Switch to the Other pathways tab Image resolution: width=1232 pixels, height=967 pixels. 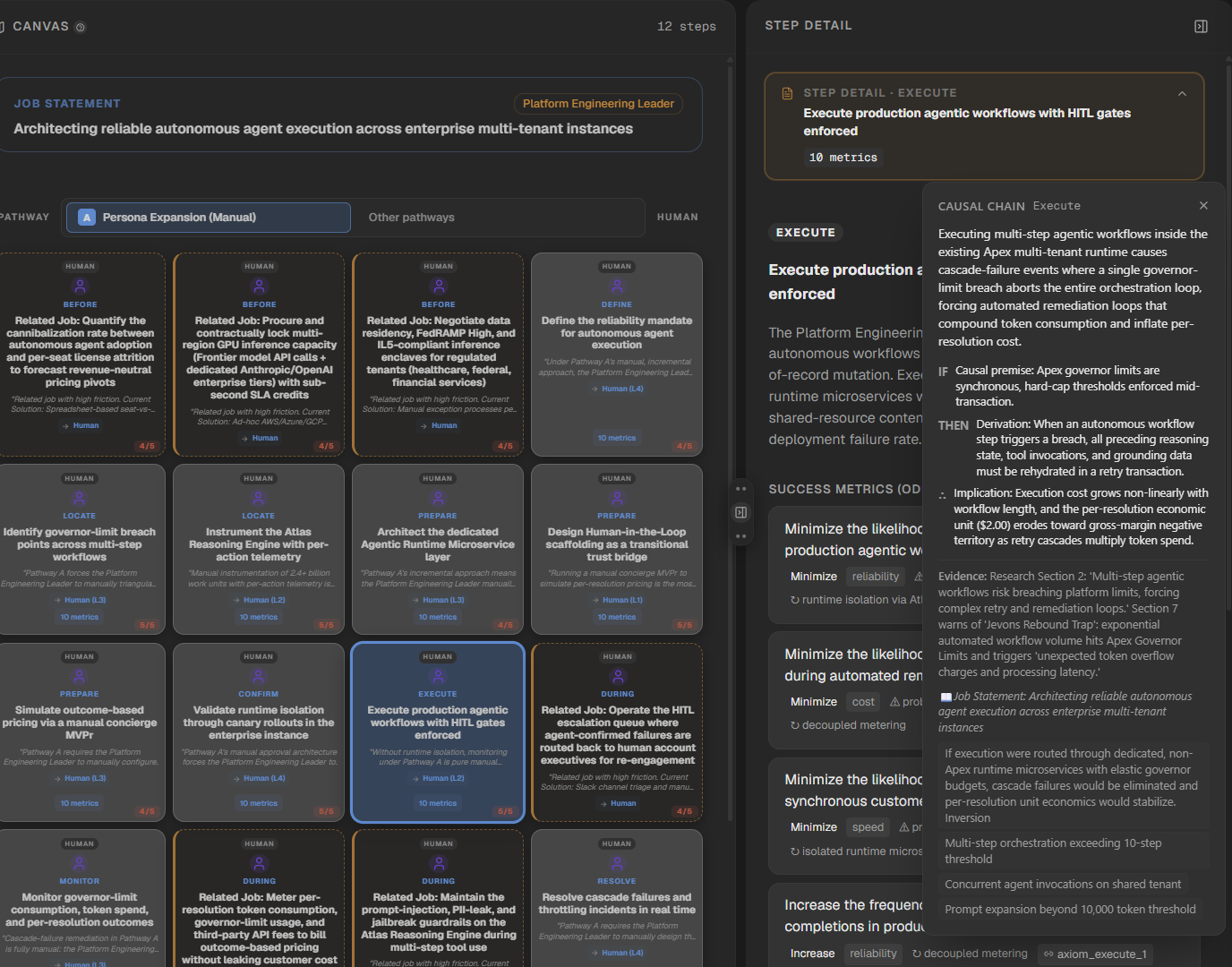pos(412,218)
